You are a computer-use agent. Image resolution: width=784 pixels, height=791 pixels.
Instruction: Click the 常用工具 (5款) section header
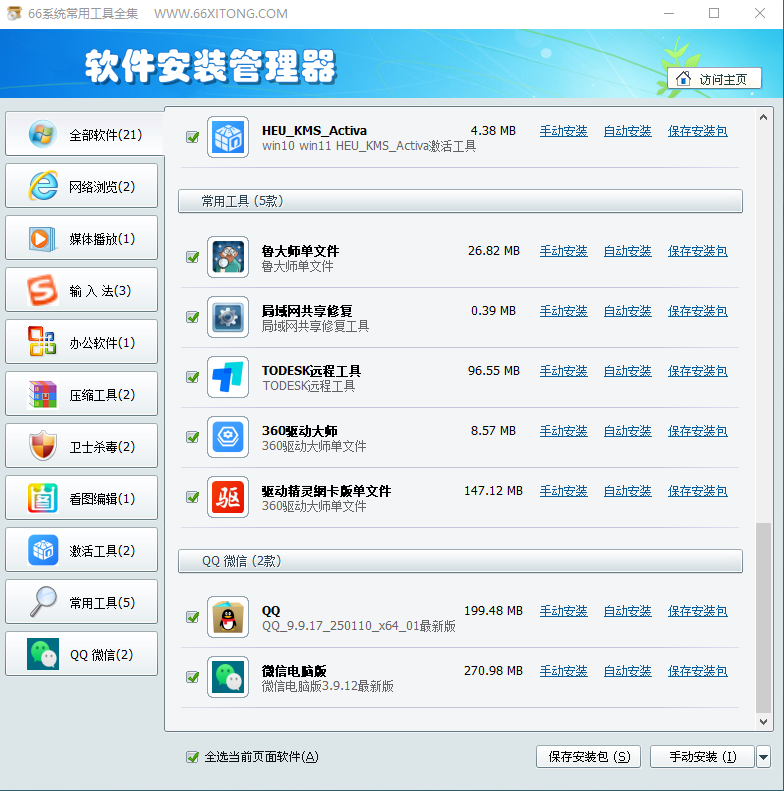pos(460,201)
